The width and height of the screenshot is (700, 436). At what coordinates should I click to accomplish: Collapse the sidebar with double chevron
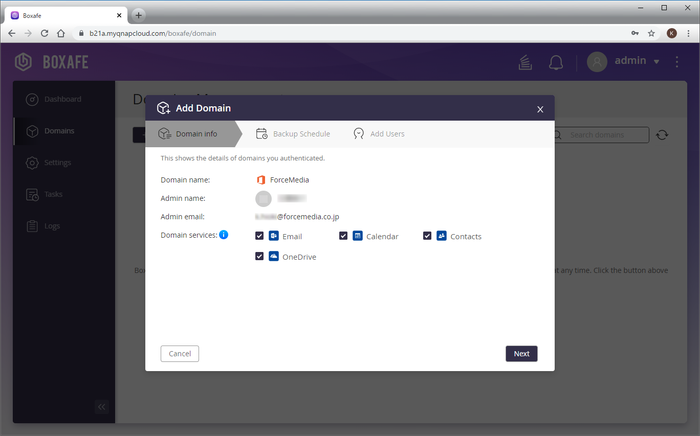[101, 407]
